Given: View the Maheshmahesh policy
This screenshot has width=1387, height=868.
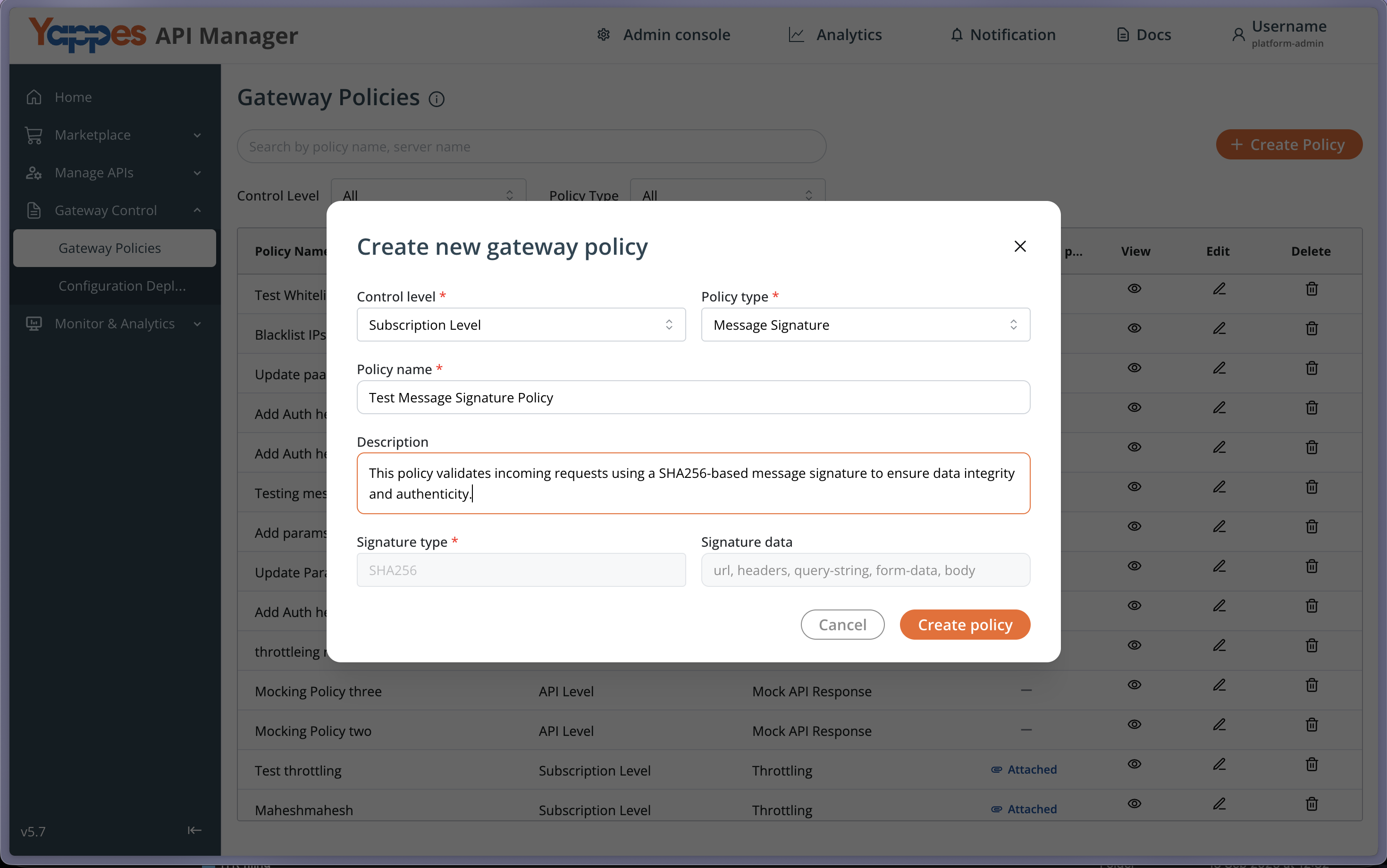Looking at the screenshot, I should pyautogui.click(x=1135, y=803).
